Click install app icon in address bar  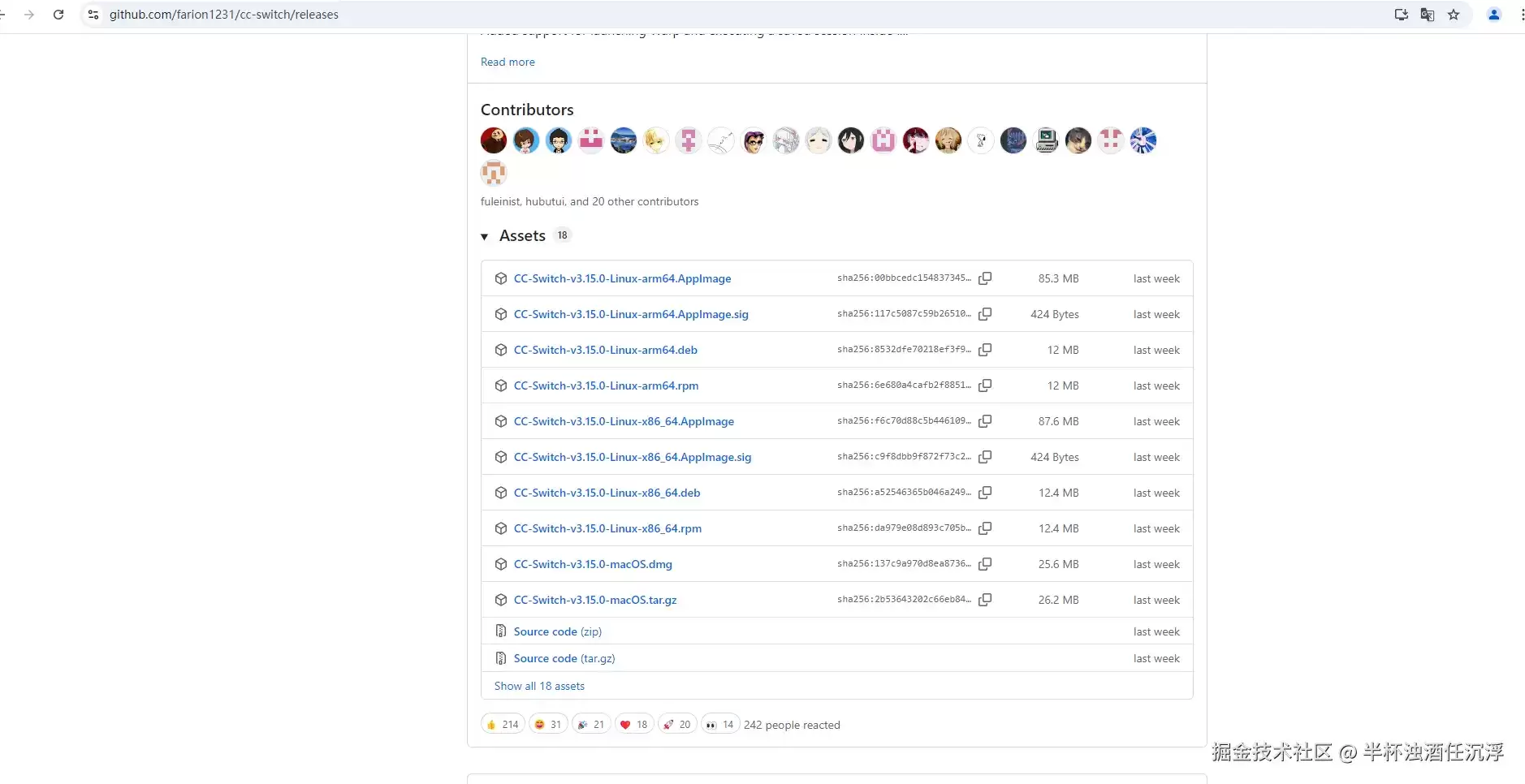tap(1402, 15)
